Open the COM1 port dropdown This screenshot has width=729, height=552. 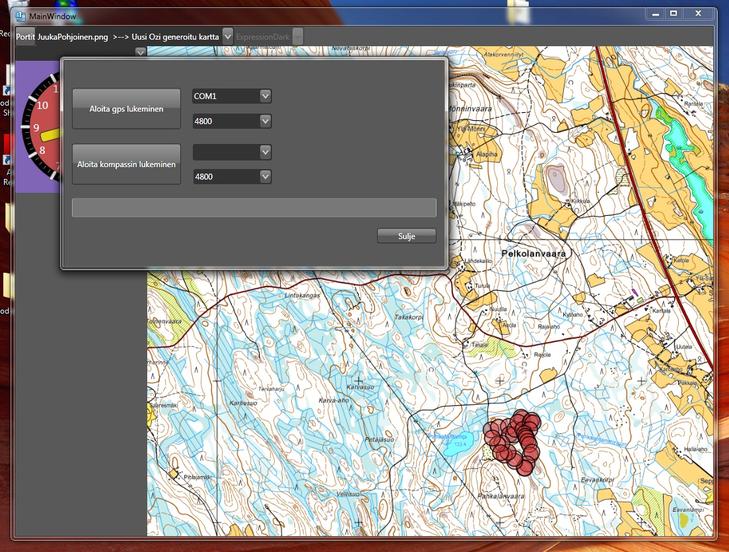[265, 96]
